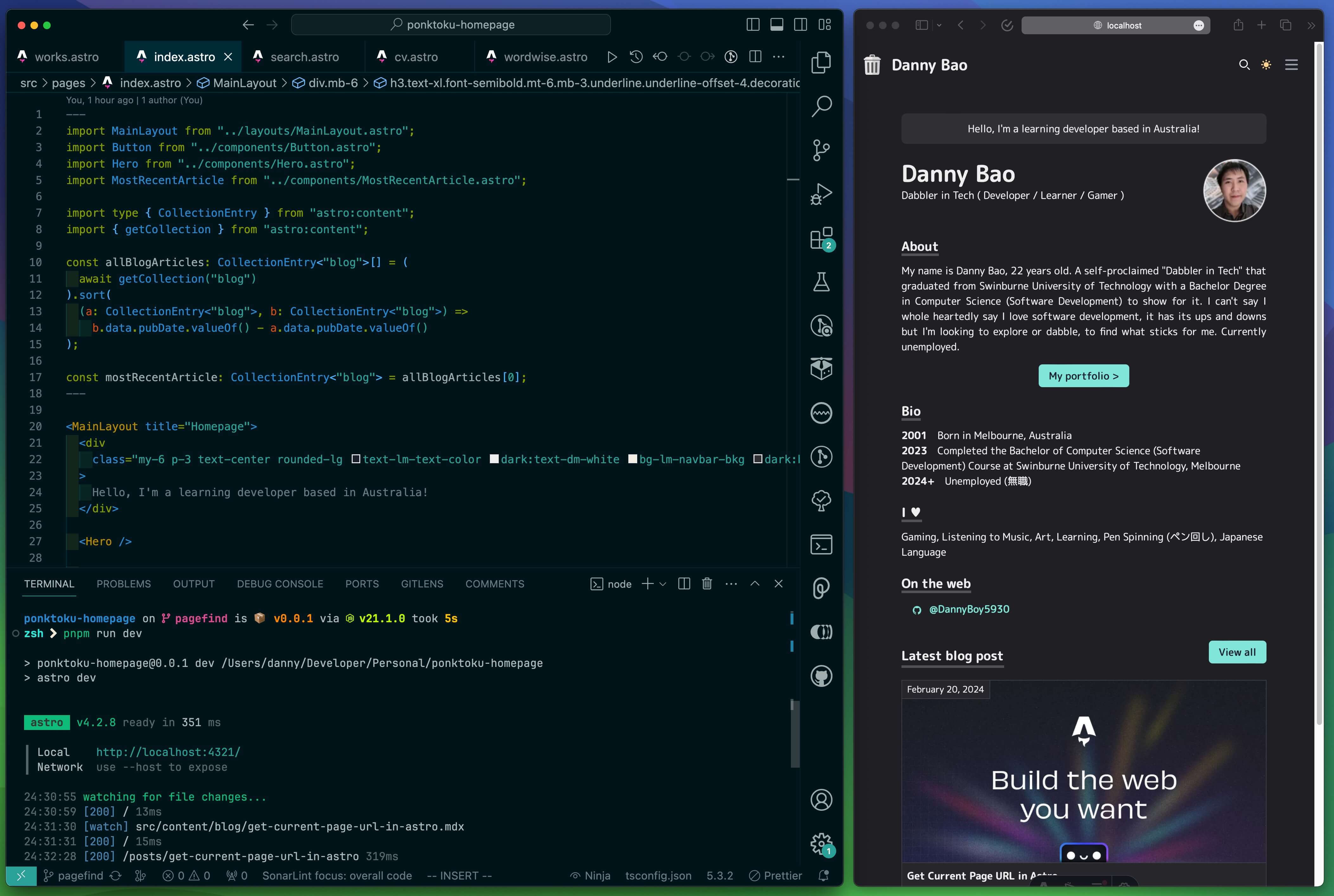Expand the MainLayout breadcrumb
1334x896 pixels.
(x=237, y=83)
